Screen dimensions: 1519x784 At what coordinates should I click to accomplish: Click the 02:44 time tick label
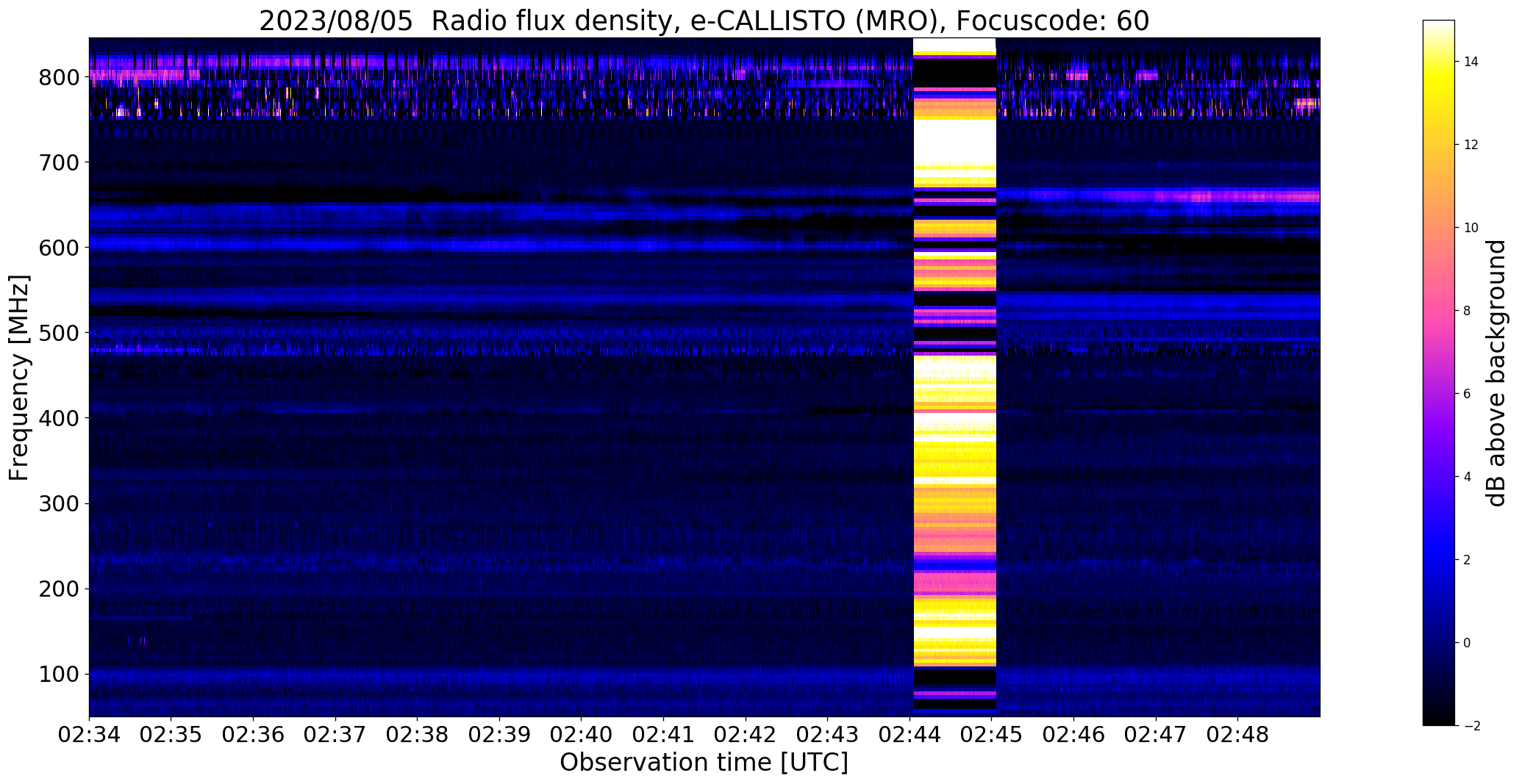click(x=910, y=736)
